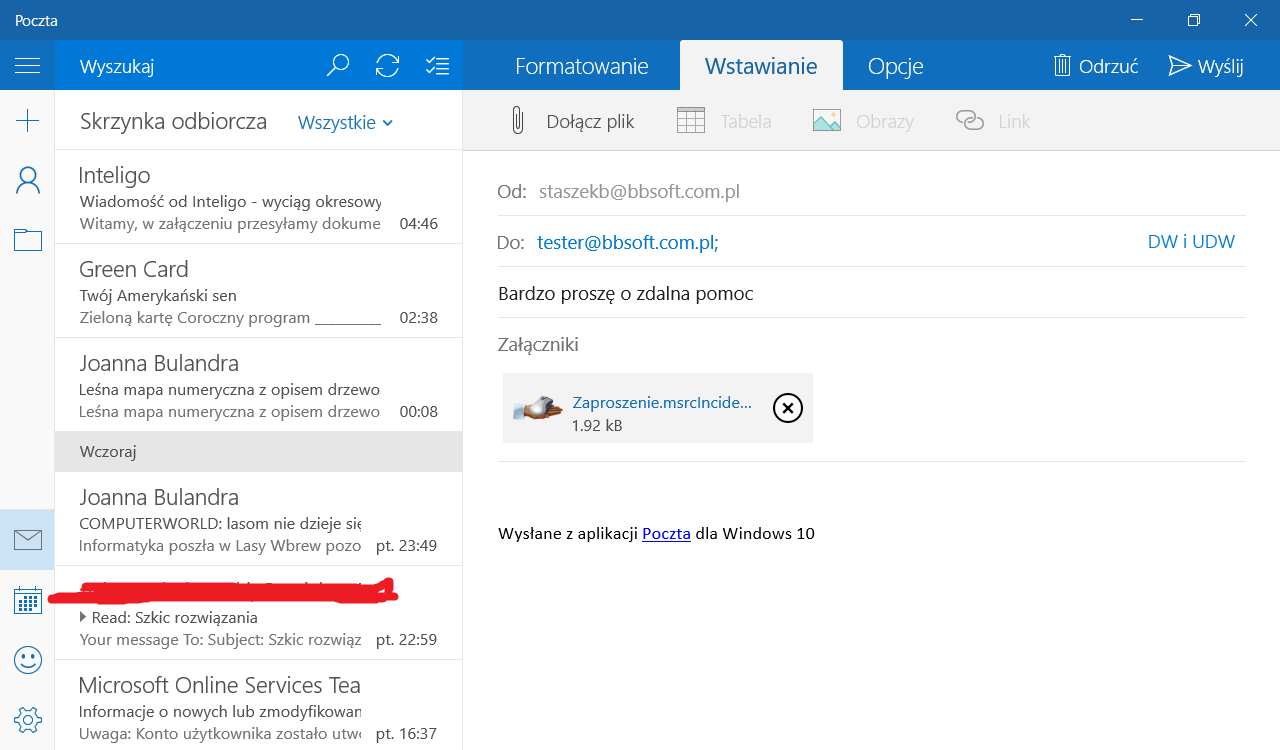Open the Opcje tab
Image resolution: width=1280 pixels, height=750 pixels.
click(895, 67)
